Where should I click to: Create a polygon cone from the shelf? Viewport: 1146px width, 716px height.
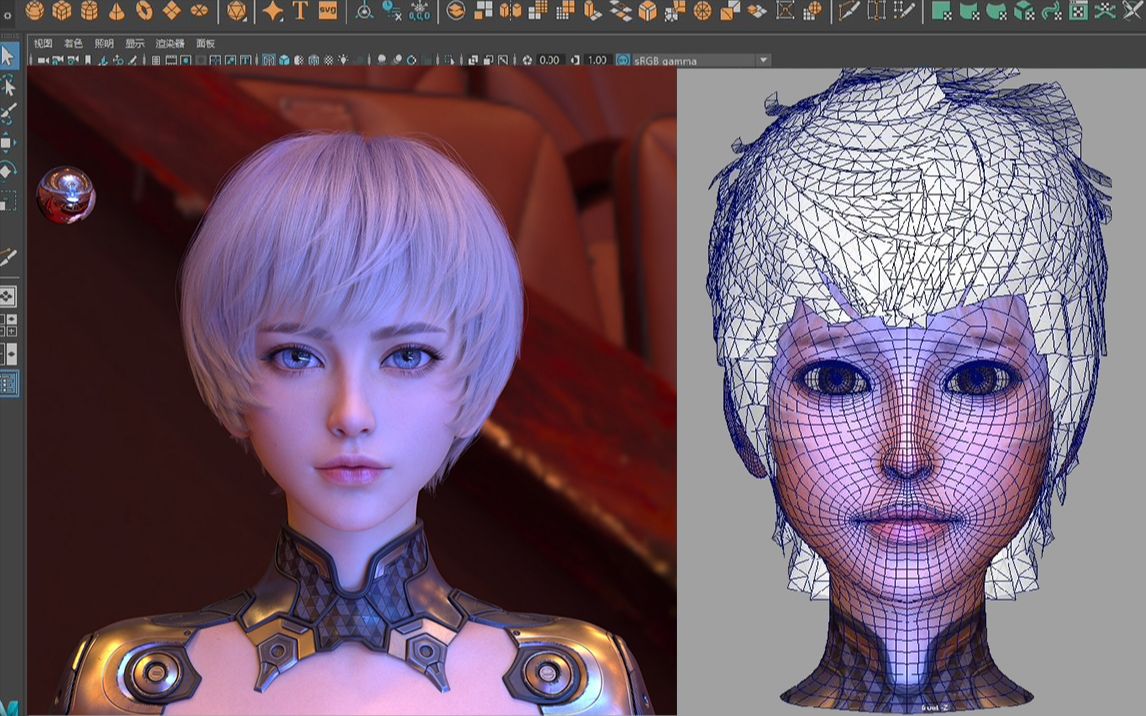(x=116, y=10)
